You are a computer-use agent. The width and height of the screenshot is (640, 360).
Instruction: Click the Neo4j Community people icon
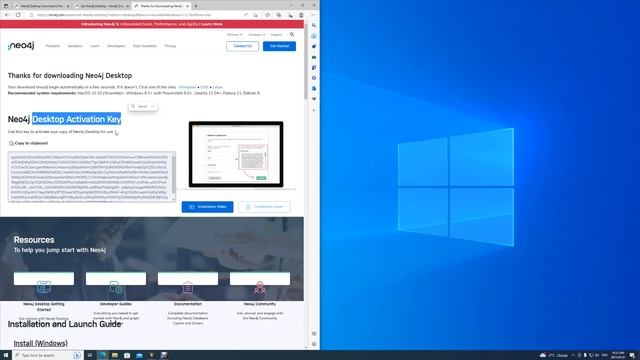(x=260, y=287)
